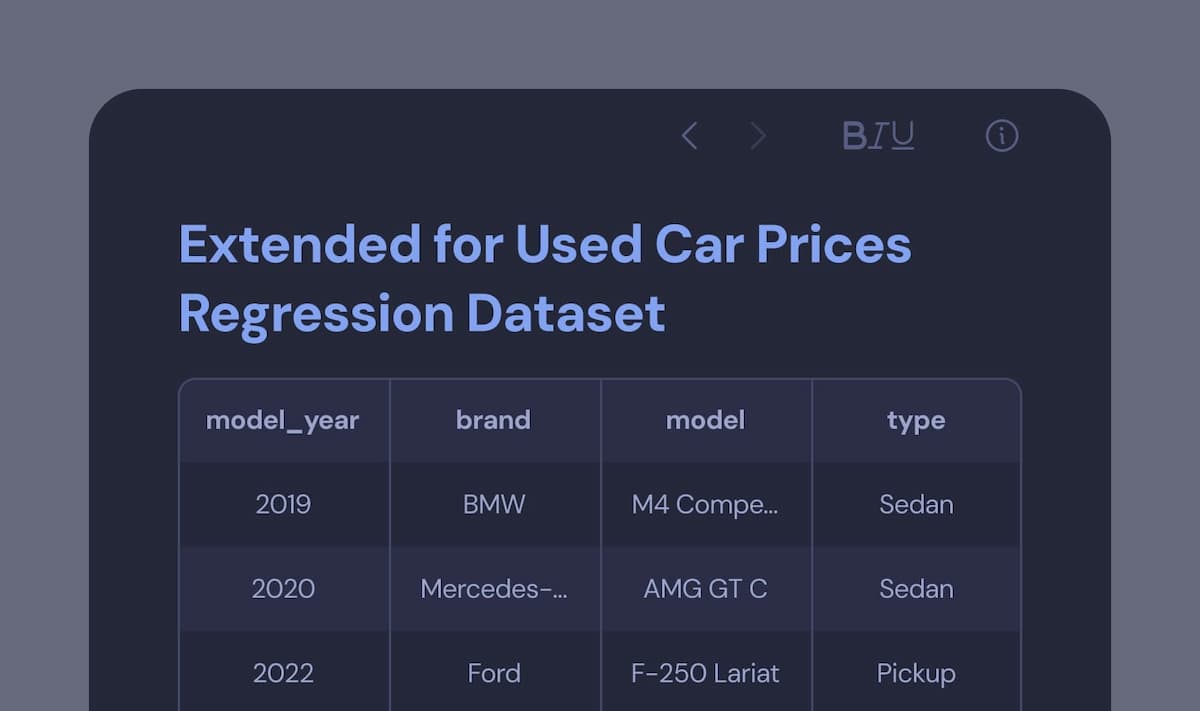This screenshot has height=711, width=1200.
Task: Click the forward chevron arrow
Action: [758, 136]
